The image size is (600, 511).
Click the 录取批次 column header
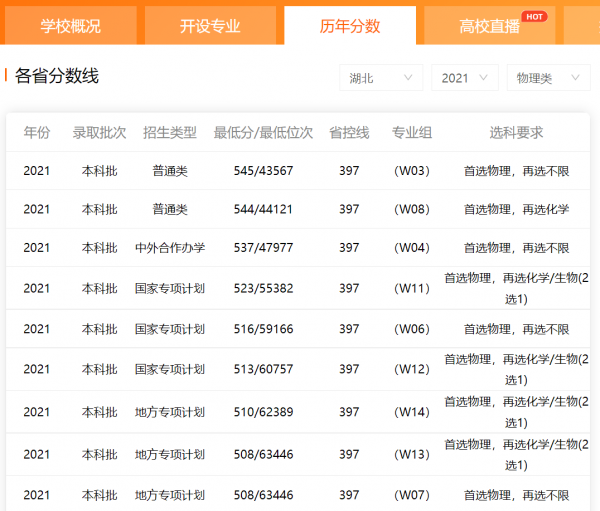[x=99, y=132]
